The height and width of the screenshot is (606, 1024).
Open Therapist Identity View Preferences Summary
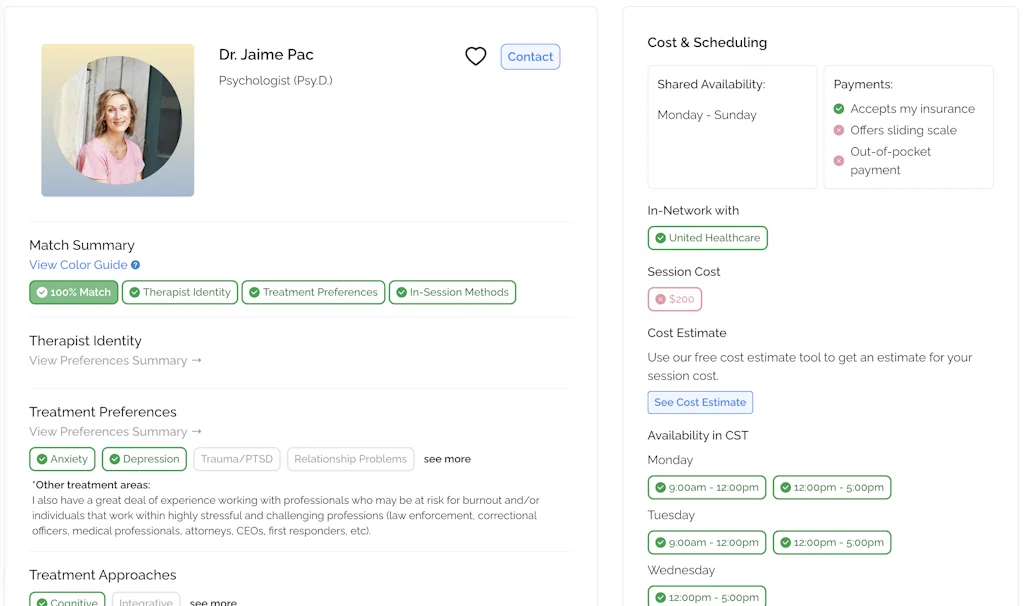click(x=115, y=361)
